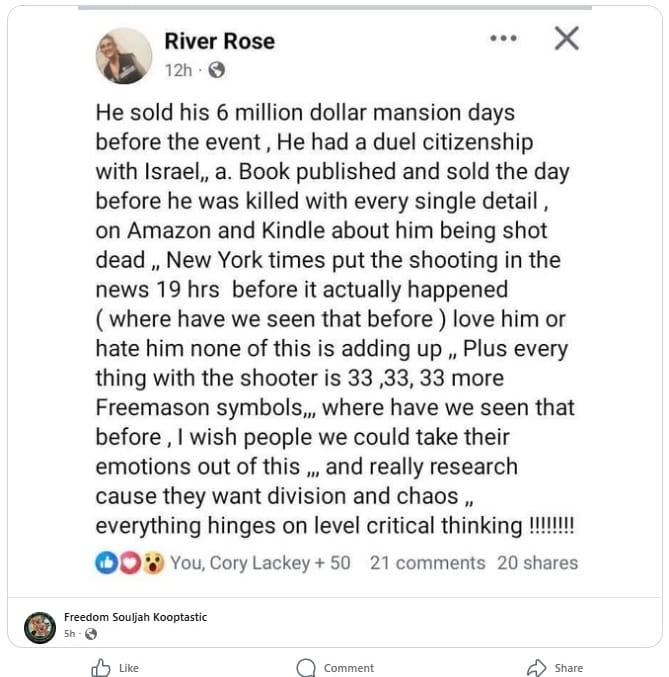Image resolution: width=669 pixels, height=677 pixels.
Task: Open the 21 comments link
Action: 427,563
